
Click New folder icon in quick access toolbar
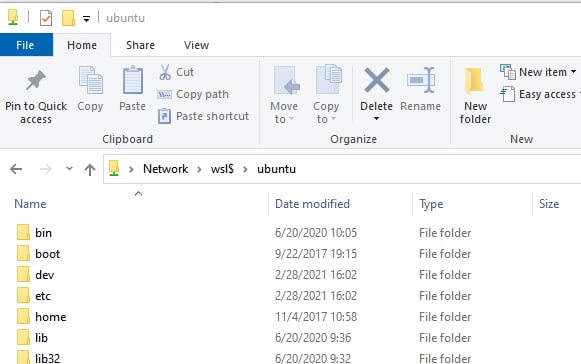click(68, 18)
